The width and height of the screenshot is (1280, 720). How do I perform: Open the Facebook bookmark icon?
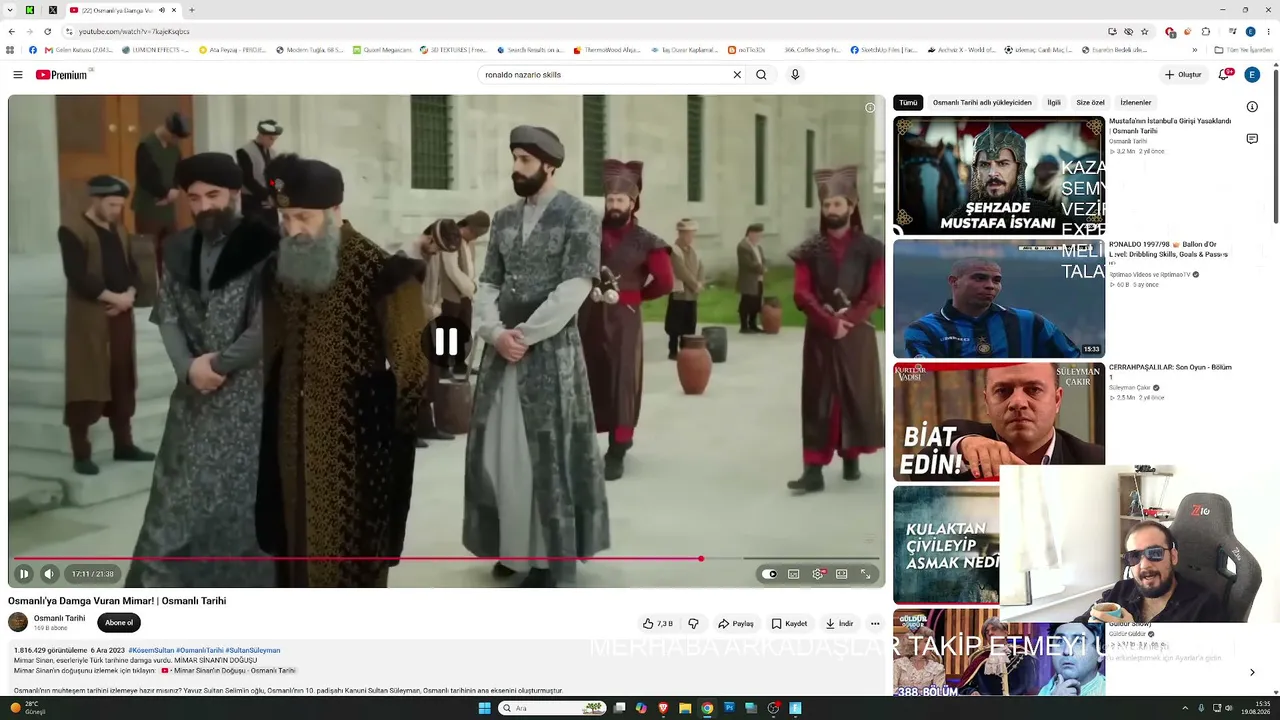click(x=33, y=50)
